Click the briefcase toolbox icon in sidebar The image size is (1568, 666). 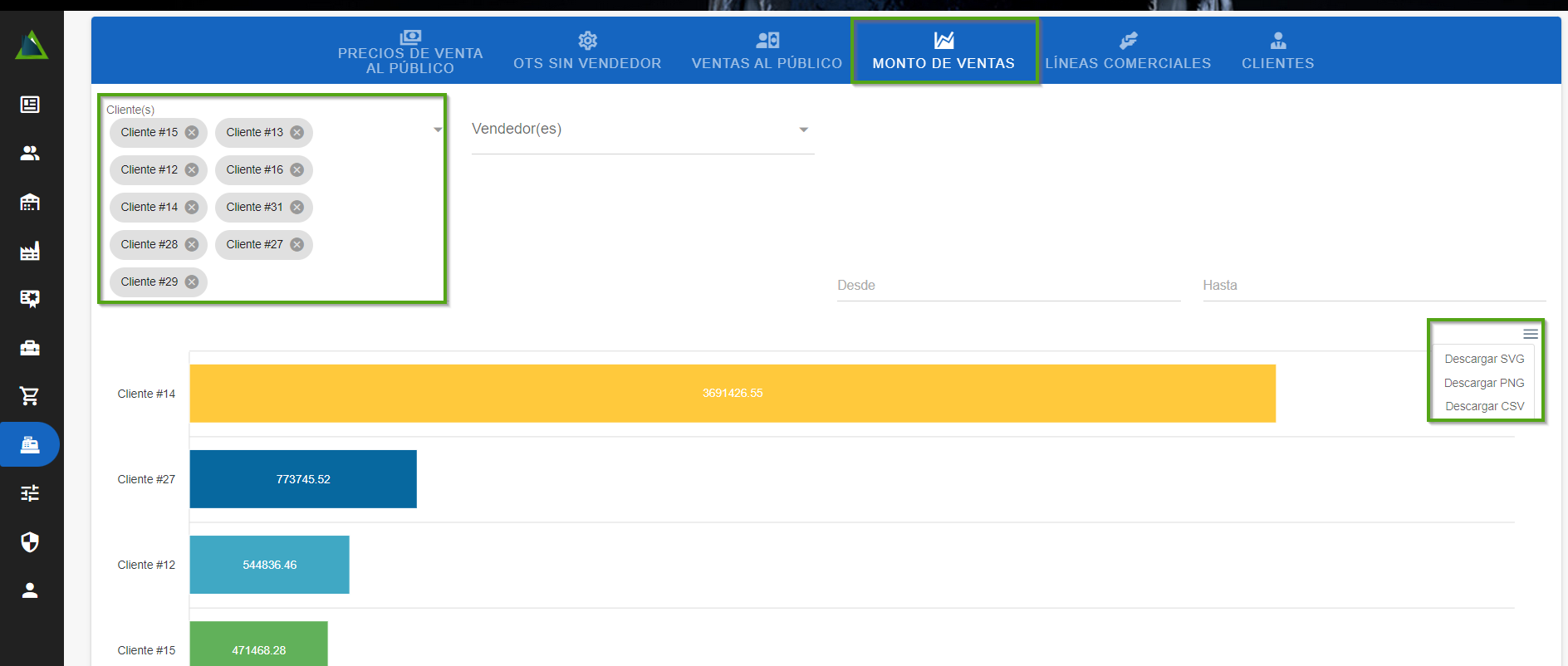pyautogui.click(x=30, y=348)
